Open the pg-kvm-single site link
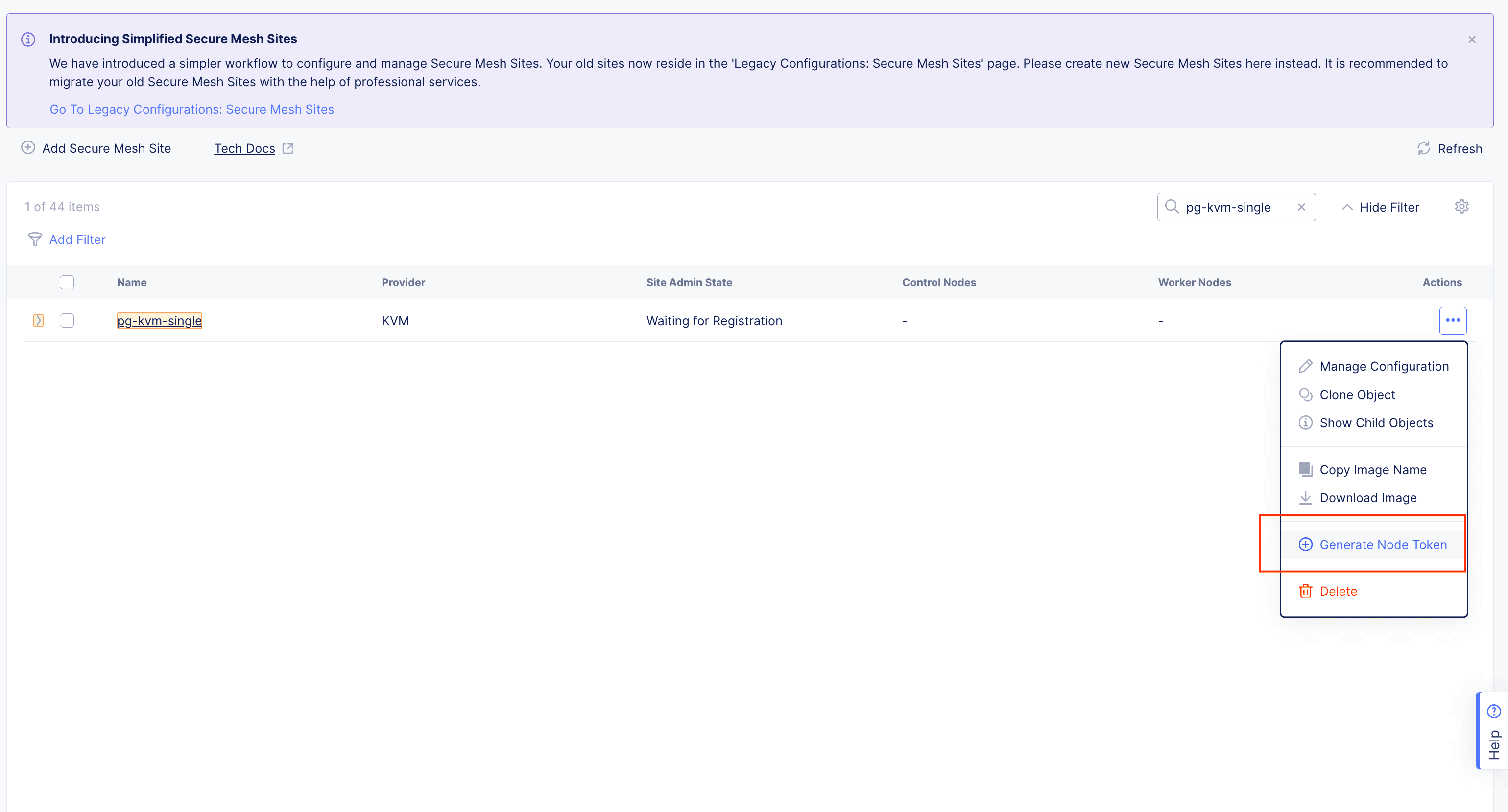Image resolution: width=1508 pixels, height=812 pixels. 159,321
